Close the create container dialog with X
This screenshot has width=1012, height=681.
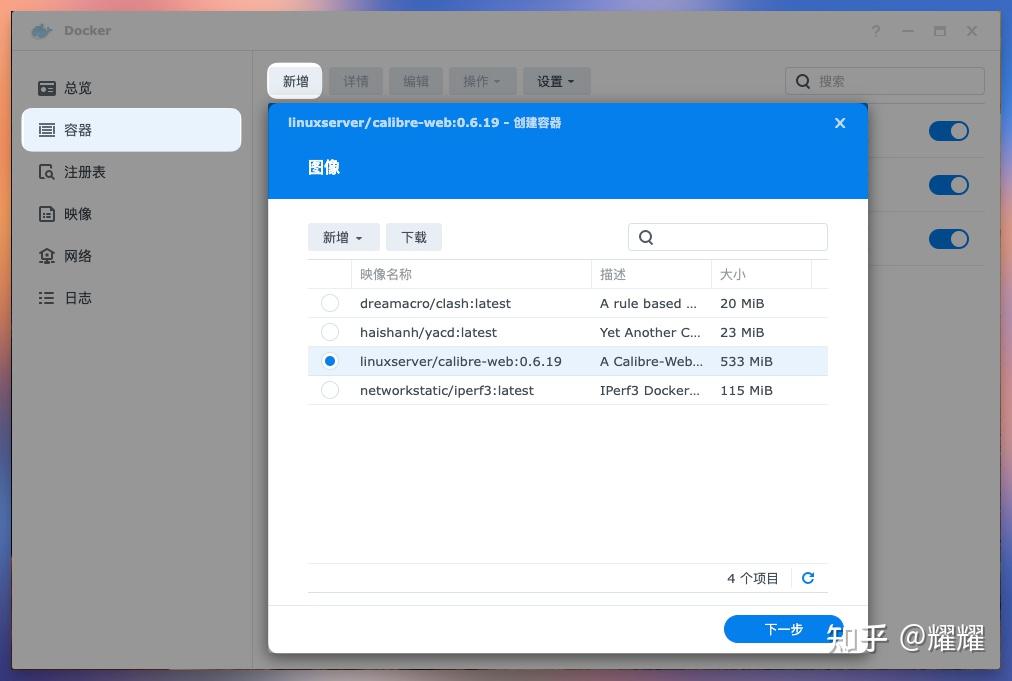(x=840, y=123)
